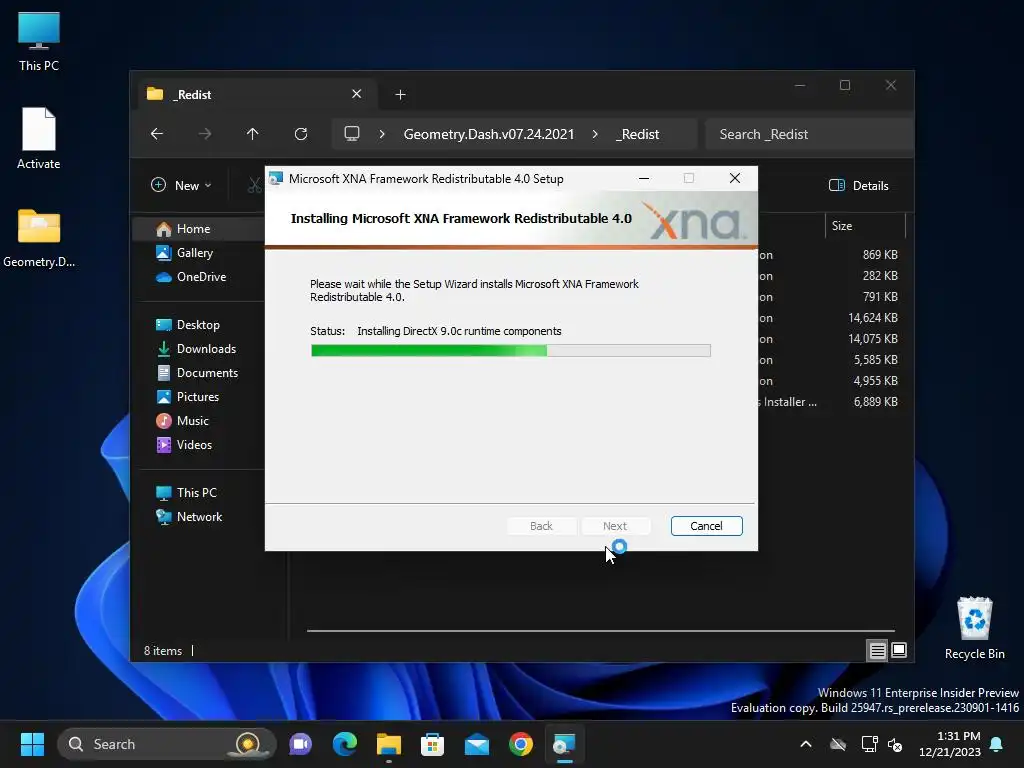Sort files by Size column header
The width and height of the screenshot is (1024, 768).
pyautogui.click(x=865, y=226)
